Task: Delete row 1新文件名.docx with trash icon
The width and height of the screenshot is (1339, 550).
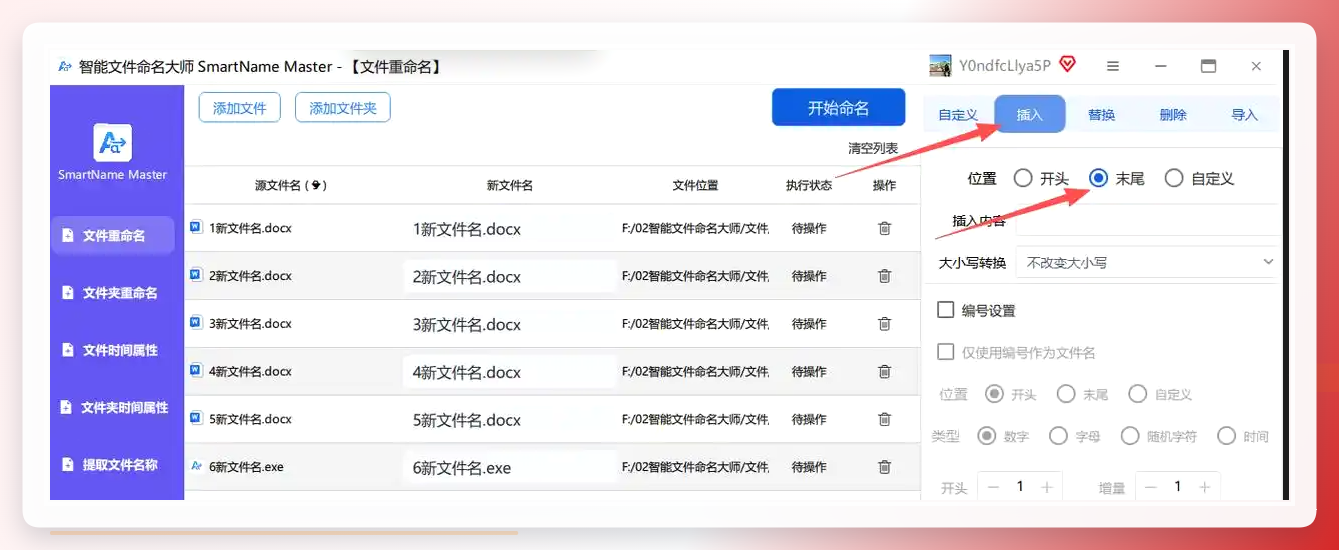Action: pos(884,228)
